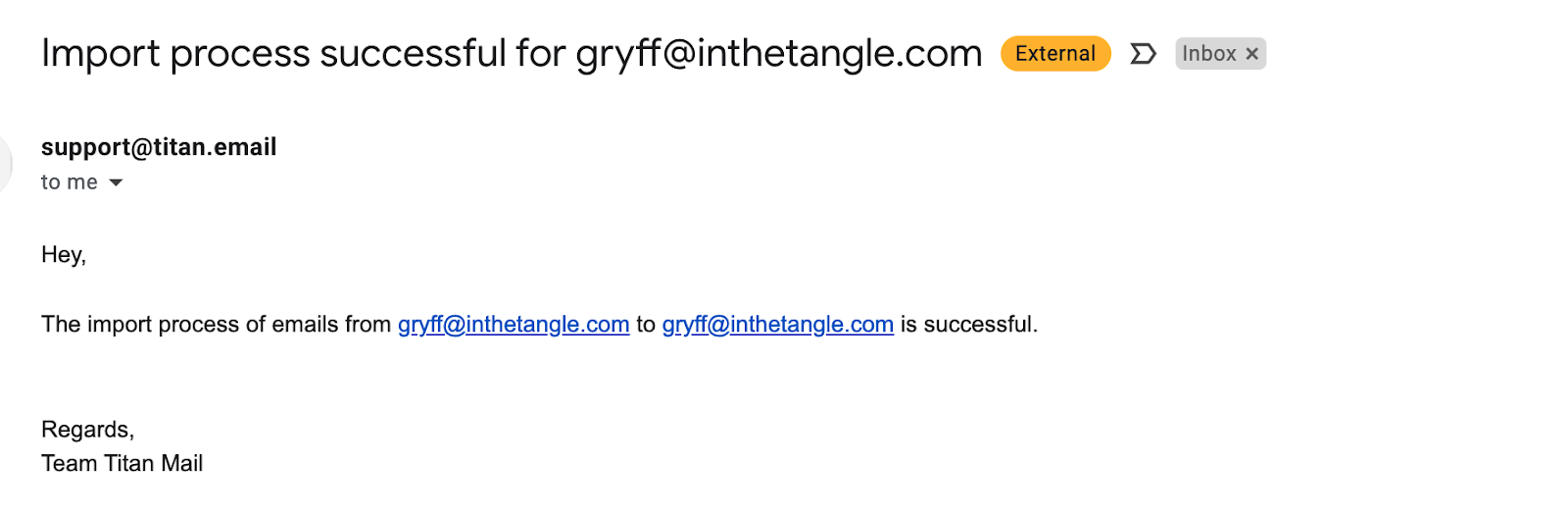
Task: Expand recipient details arrow next to "to me"
Action: [116, 182]
